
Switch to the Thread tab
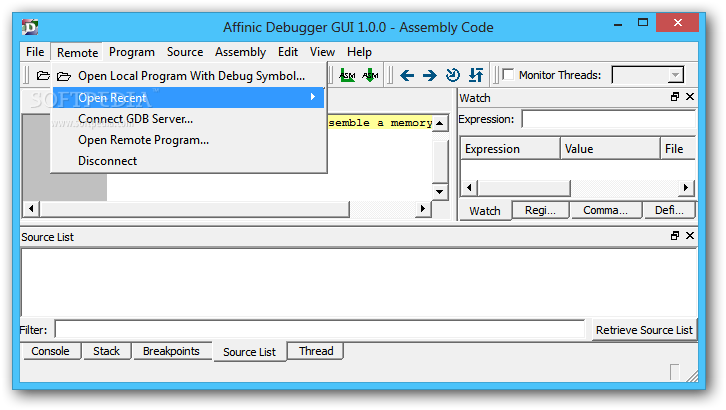coord(316,351)
